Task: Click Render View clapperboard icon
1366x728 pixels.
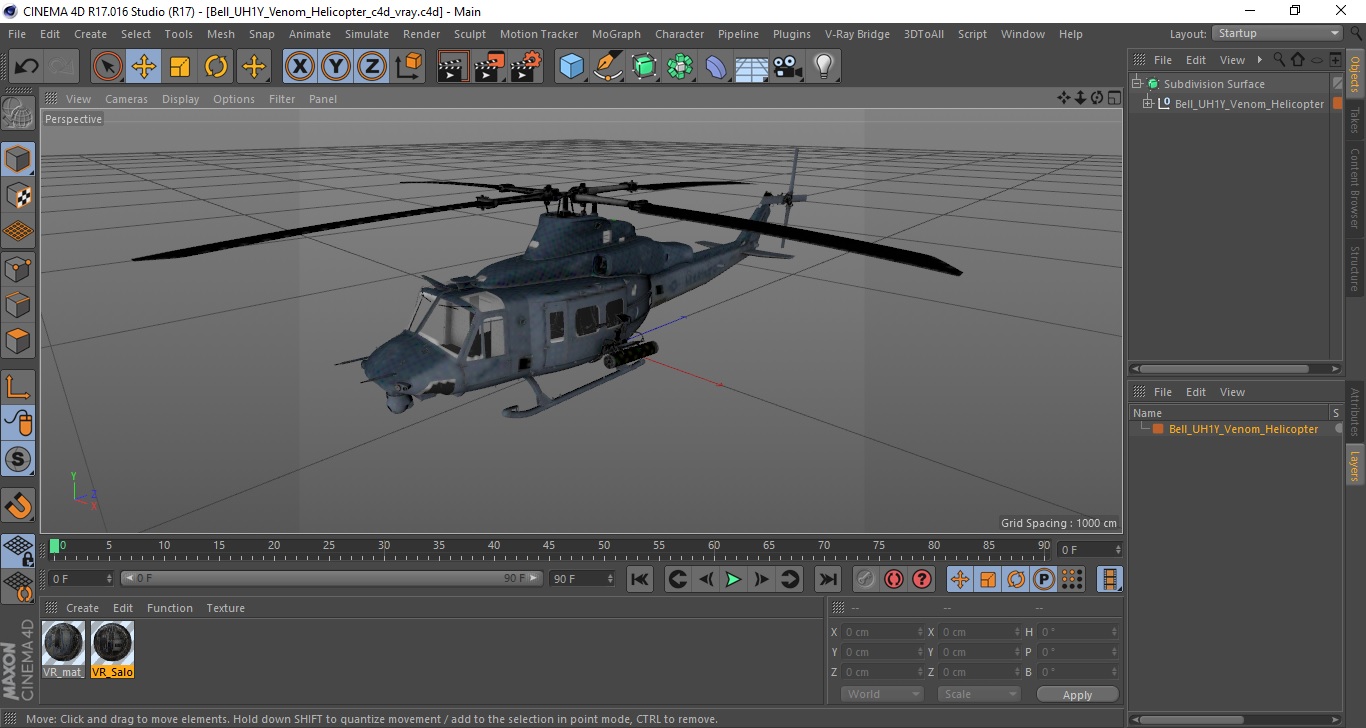Action: coord(453,67)
